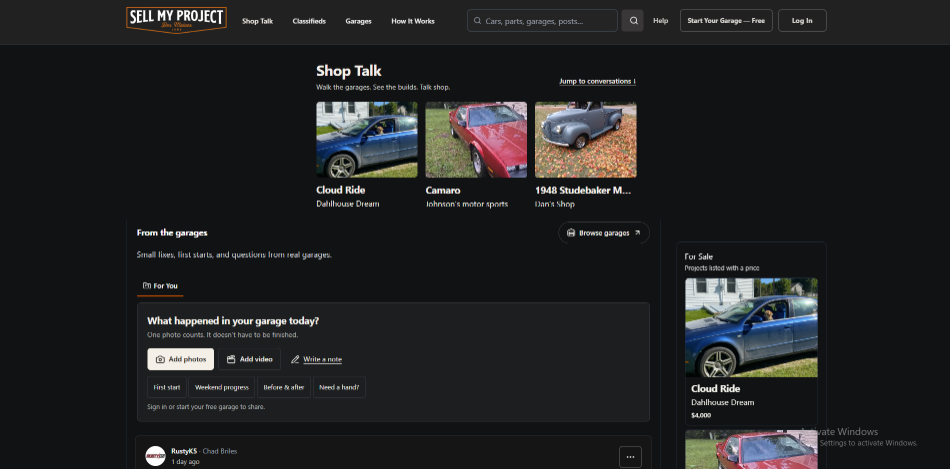Open Cloud Ride thumbnail in Shop Talk
The height and width of the screenshot is (469, 950).
[x=367, y=139]
